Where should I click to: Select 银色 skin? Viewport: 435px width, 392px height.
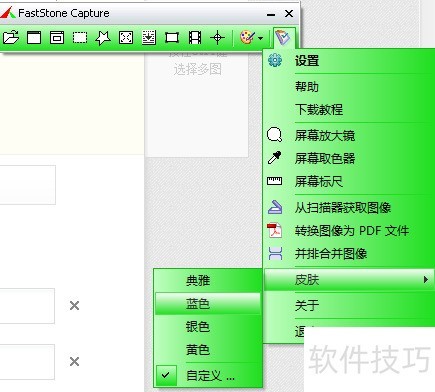(x=208, y=327)
